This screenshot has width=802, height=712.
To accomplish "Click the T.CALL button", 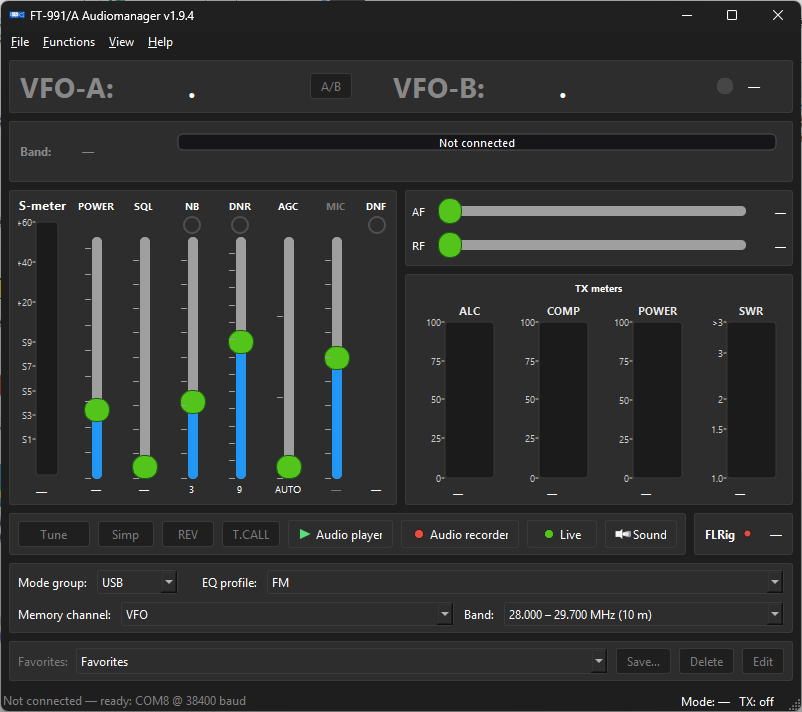I will coord(251,535).
